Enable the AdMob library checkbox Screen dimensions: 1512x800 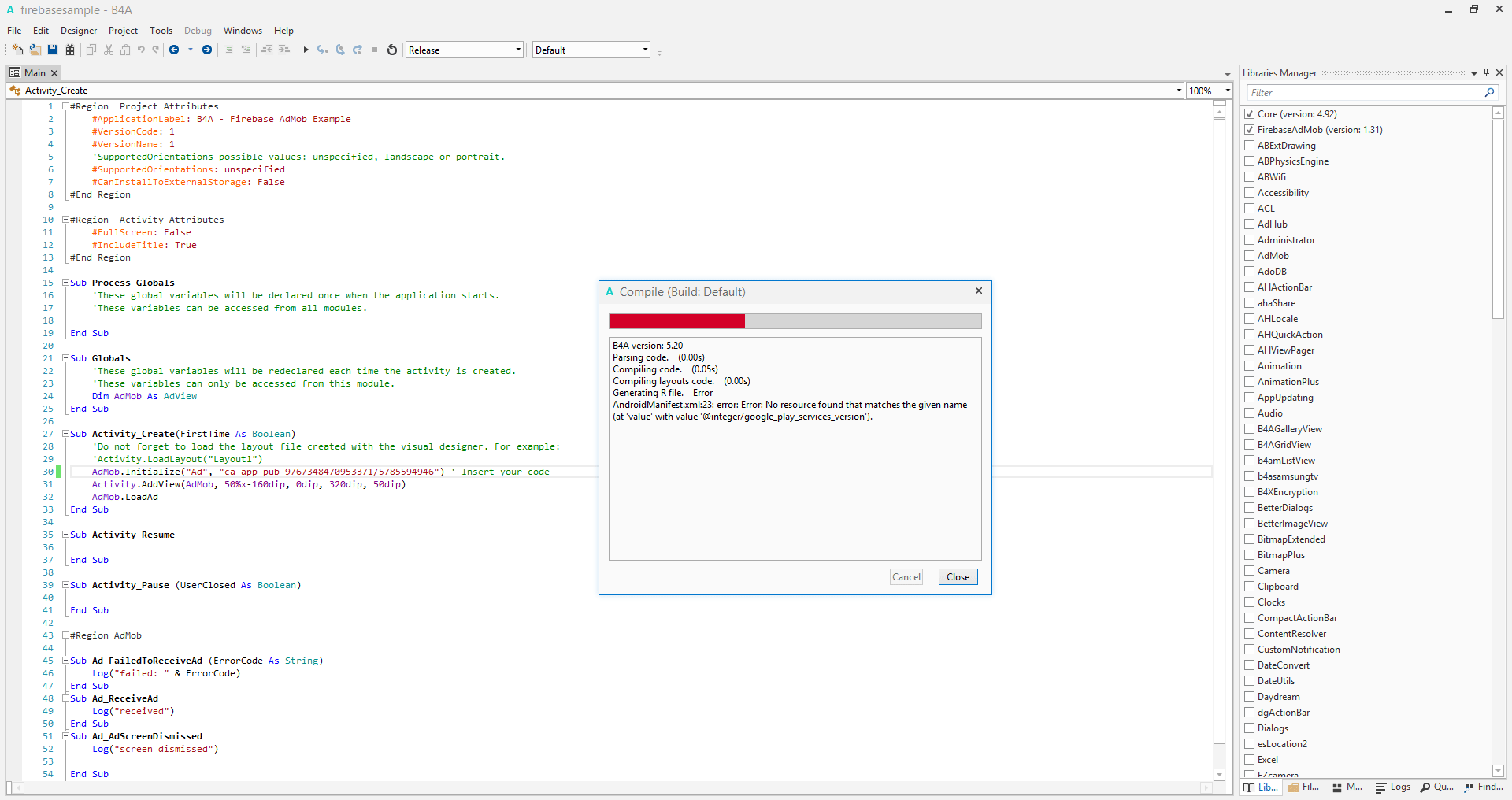click(x=1250, y=256)
